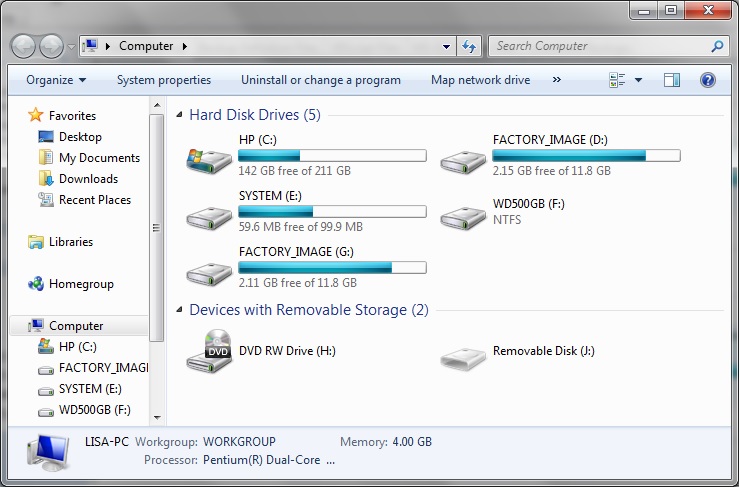This screenshot has height=489, width=740.
Task: Click Uninstall or change a program
Action: 321,80
